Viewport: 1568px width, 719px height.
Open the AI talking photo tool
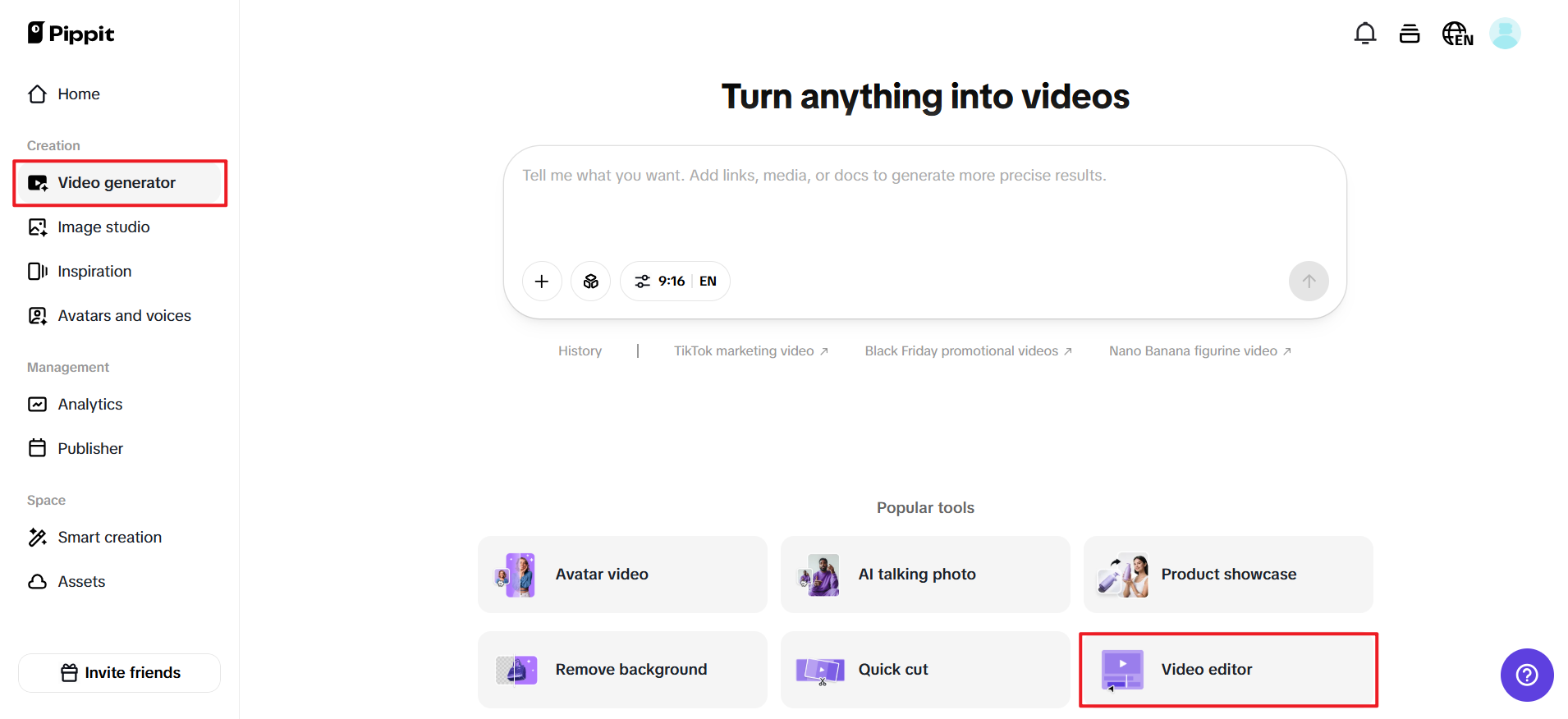tap(924, 575)
